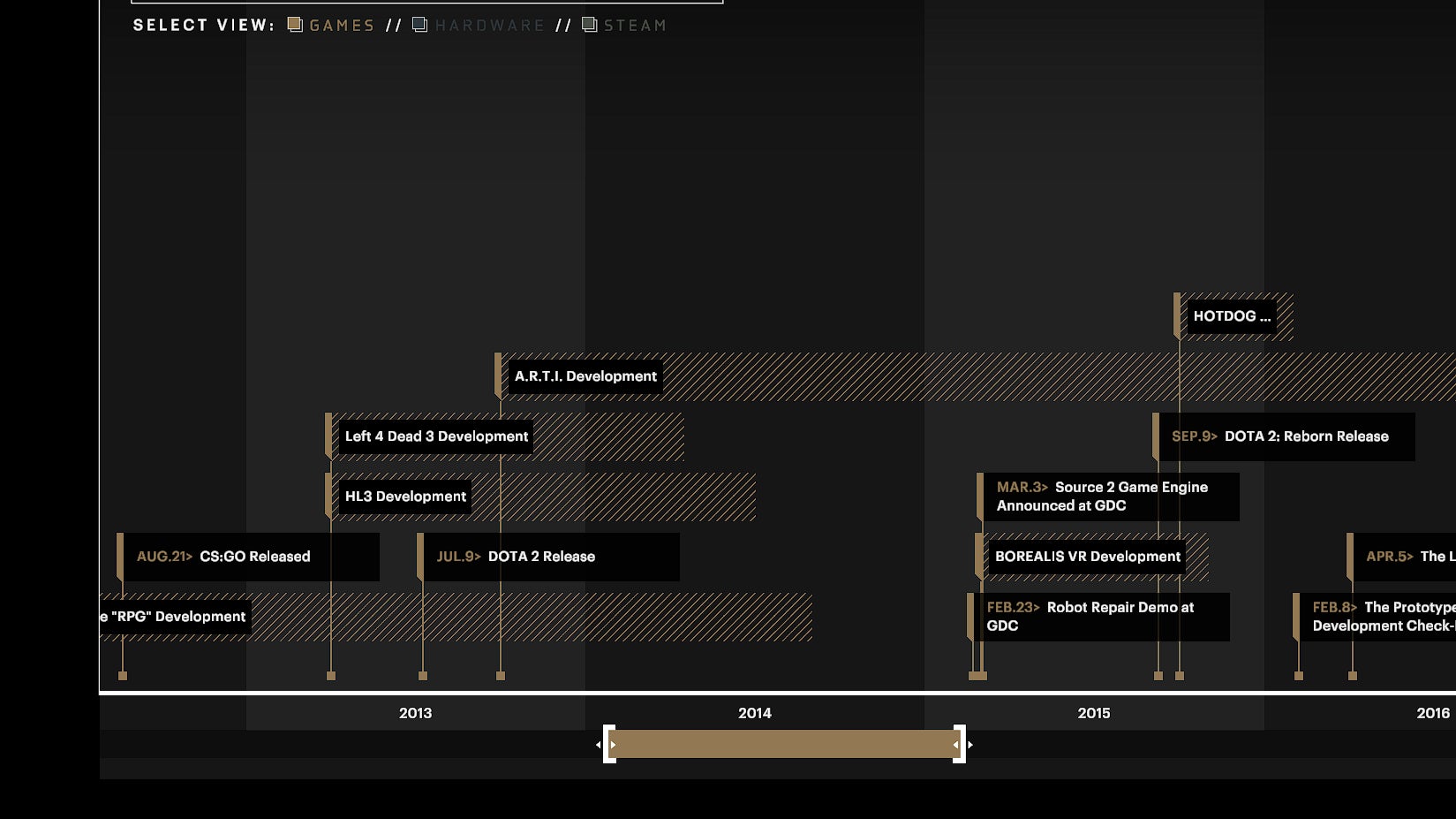The width and height of the screenshot is (1456, 819).
Task: Toggle the GAMES view filter icon
Action: pos(295,24)
